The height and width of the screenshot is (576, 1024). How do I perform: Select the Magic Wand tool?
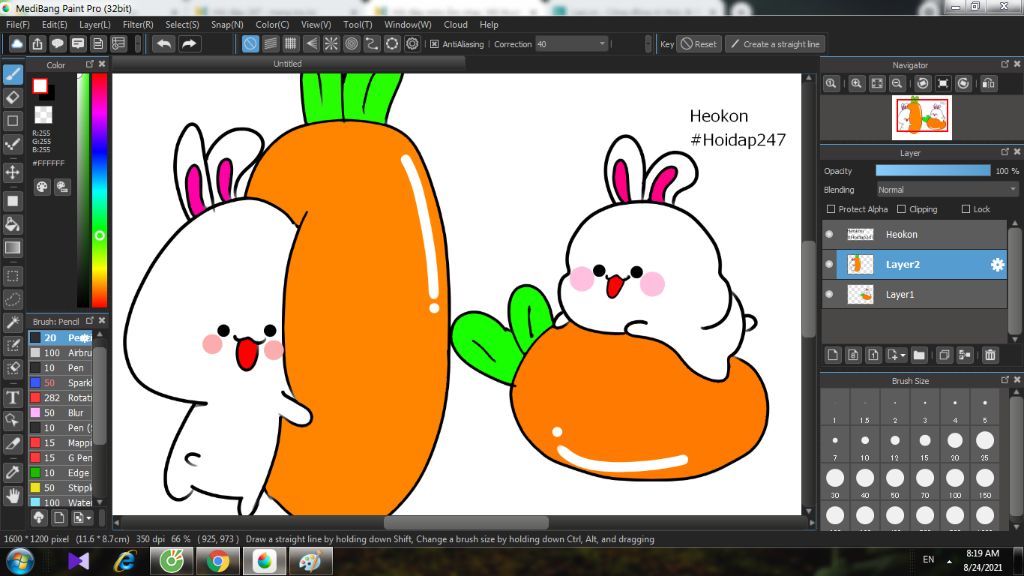pyautogui.click(x=12, y=322)
